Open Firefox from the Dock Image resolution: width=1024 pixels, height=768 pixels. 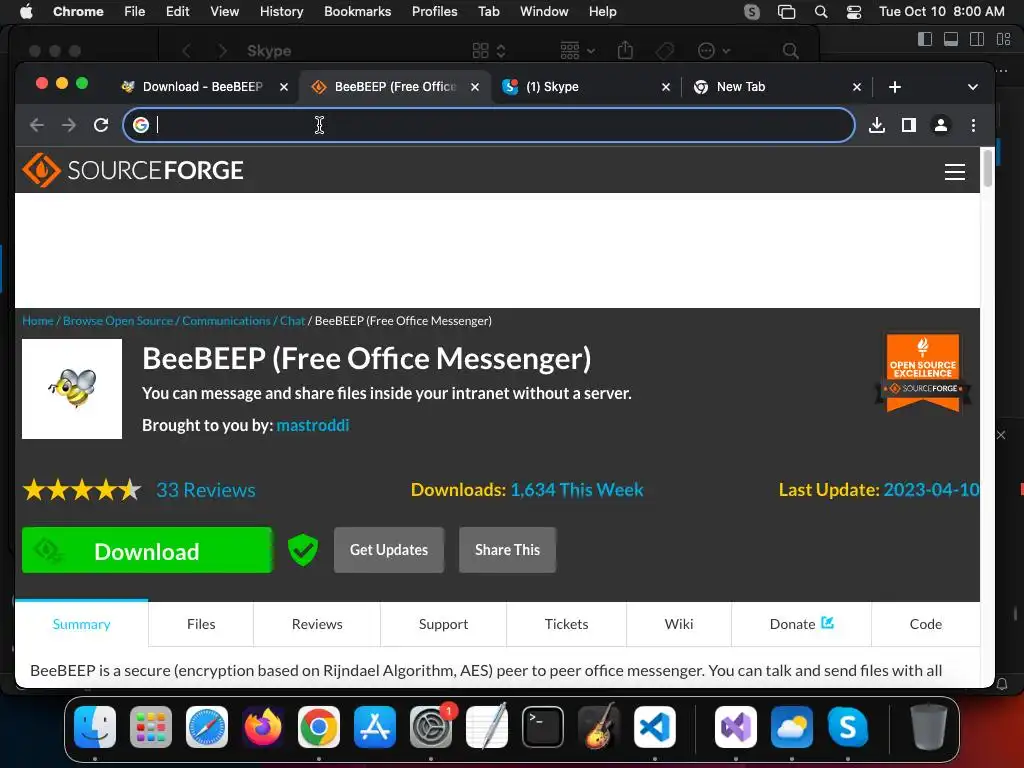(x=263, y=727)
